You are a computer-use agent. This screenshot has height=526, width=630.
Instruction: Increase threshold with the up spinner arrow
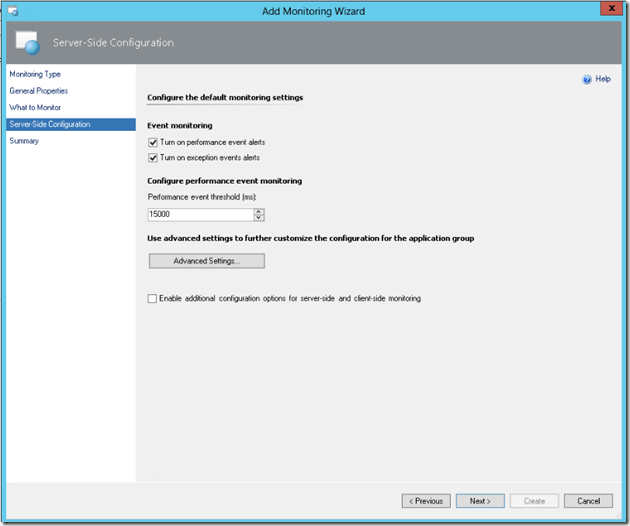(x=258, y=211)
